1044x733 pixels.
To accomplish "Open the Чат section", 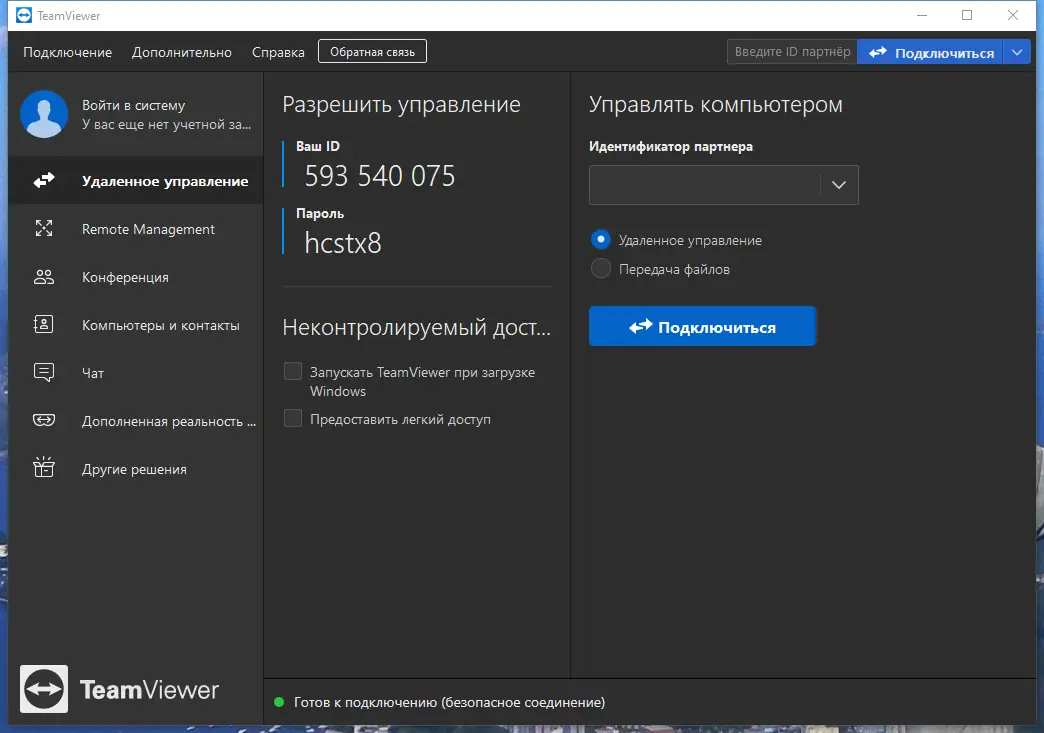I will tap(44, 372).
